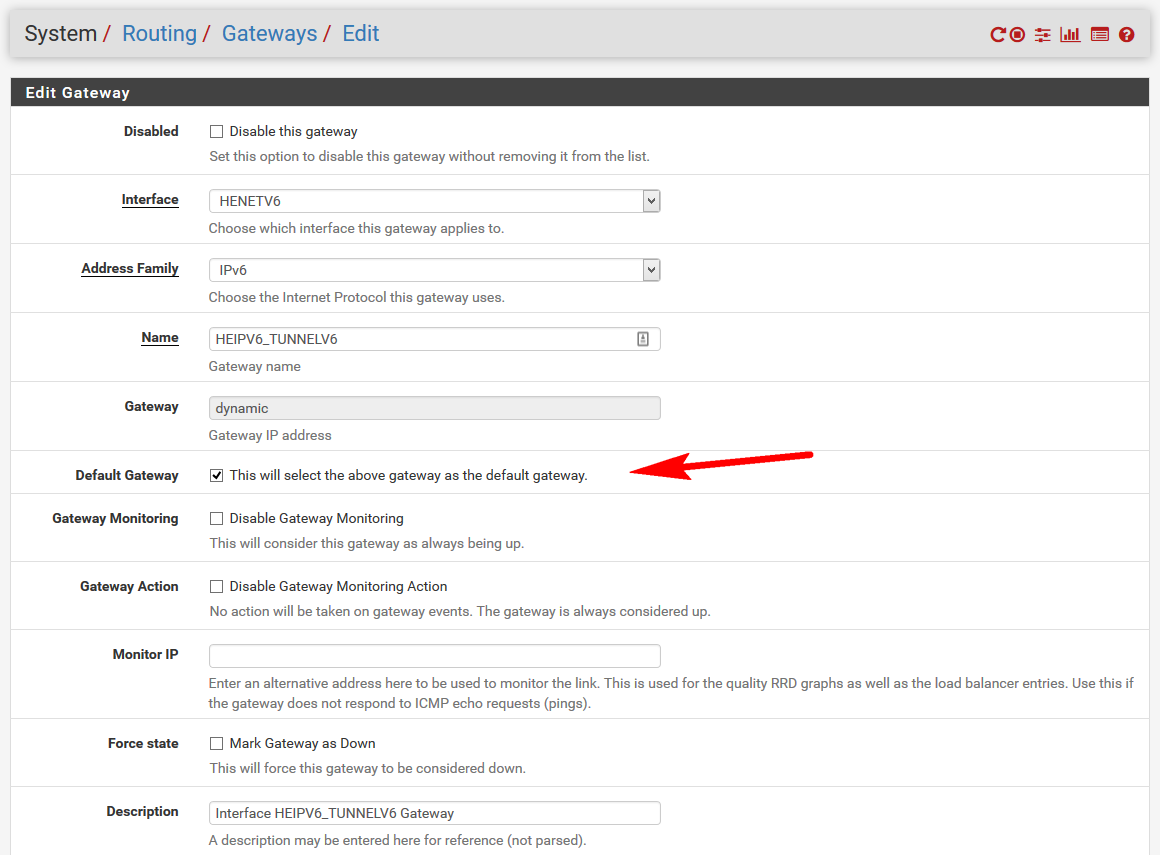Uncheck the Default Gateway checkbox
The image size is (1160, 855).
(x=216, y=476)
